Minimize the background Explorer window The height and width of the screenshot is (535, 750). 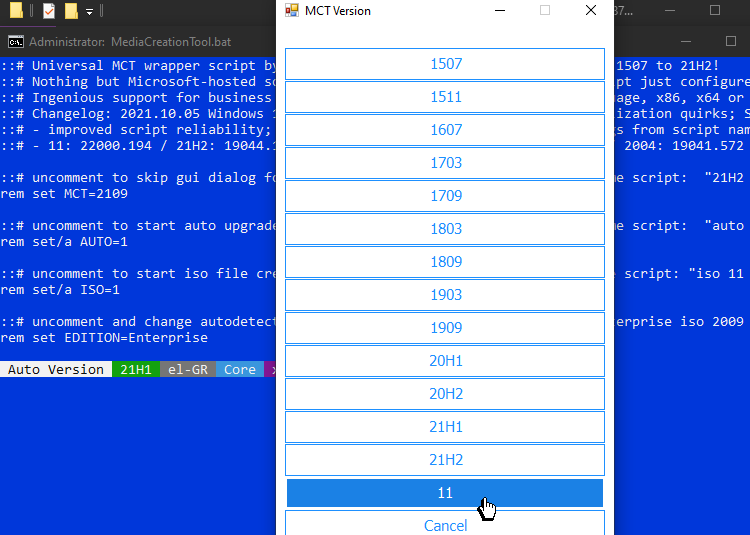point(670,11)
